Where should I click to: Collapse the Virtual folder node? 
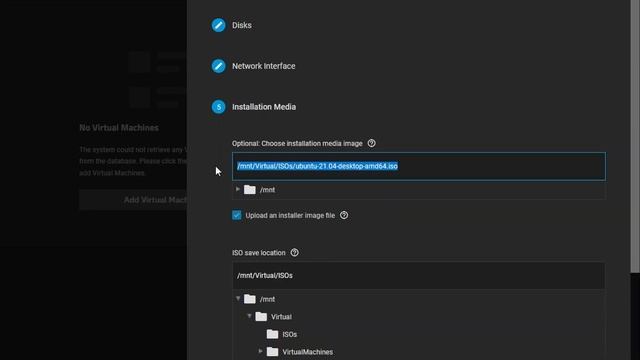[249, 316]
